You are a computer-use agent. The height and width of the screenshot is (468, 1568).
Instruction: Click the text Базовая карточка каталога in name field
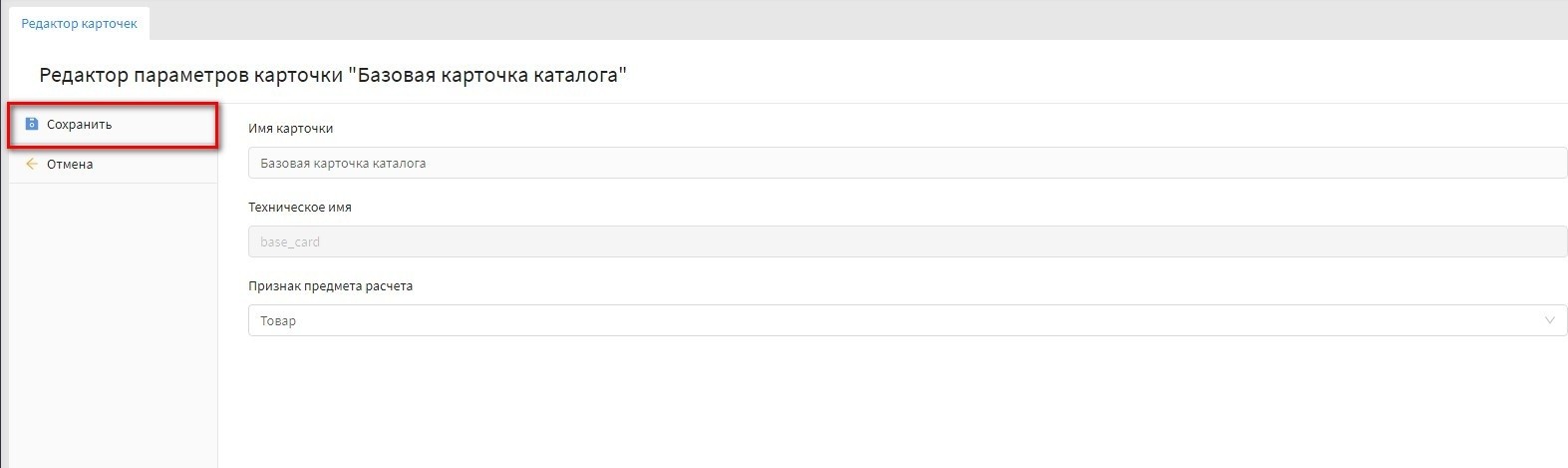pyautogui.click(x=343, y=163)
